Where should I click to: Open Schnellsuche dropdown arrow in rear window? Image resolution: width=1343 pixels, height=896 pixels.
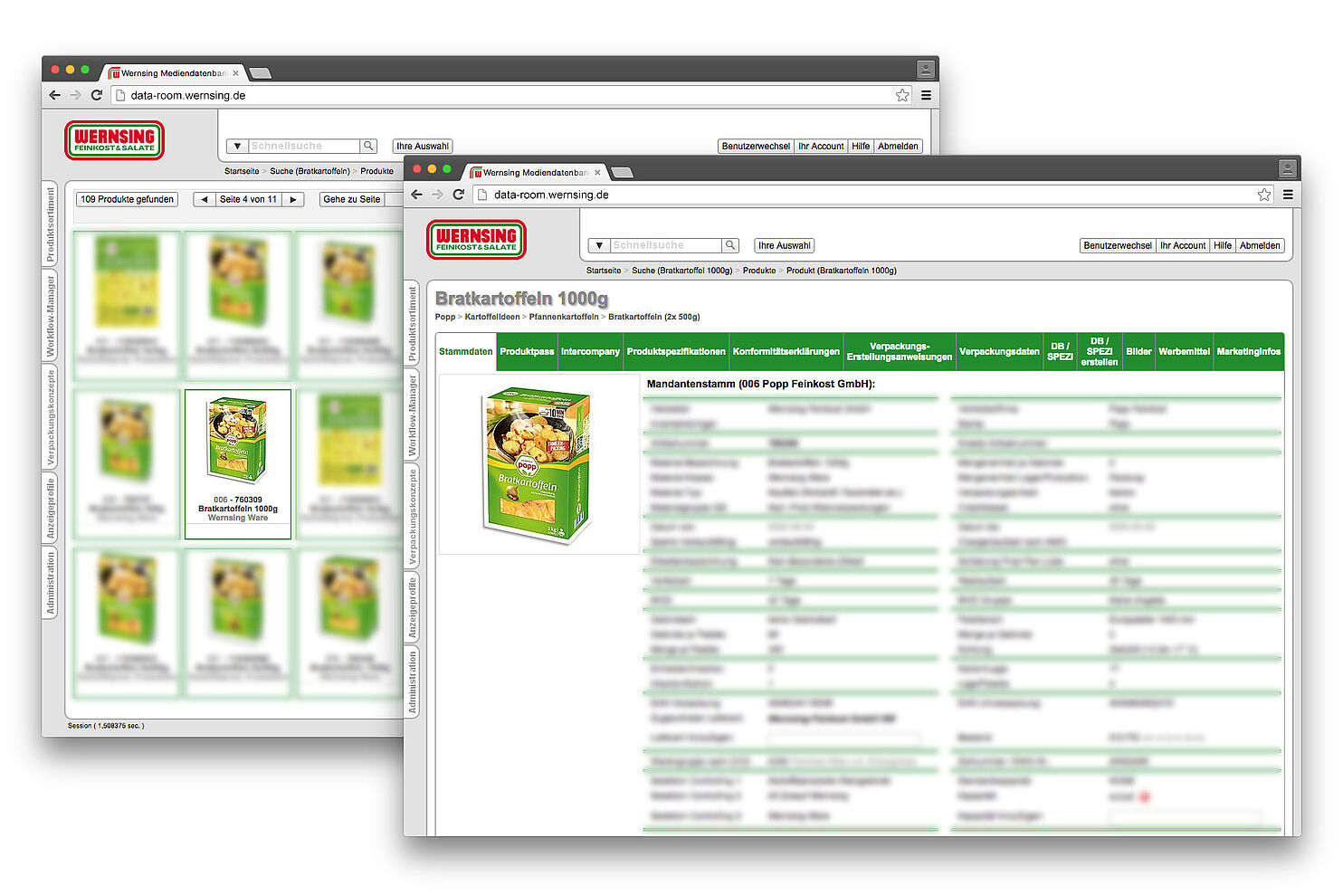(237, 146)
